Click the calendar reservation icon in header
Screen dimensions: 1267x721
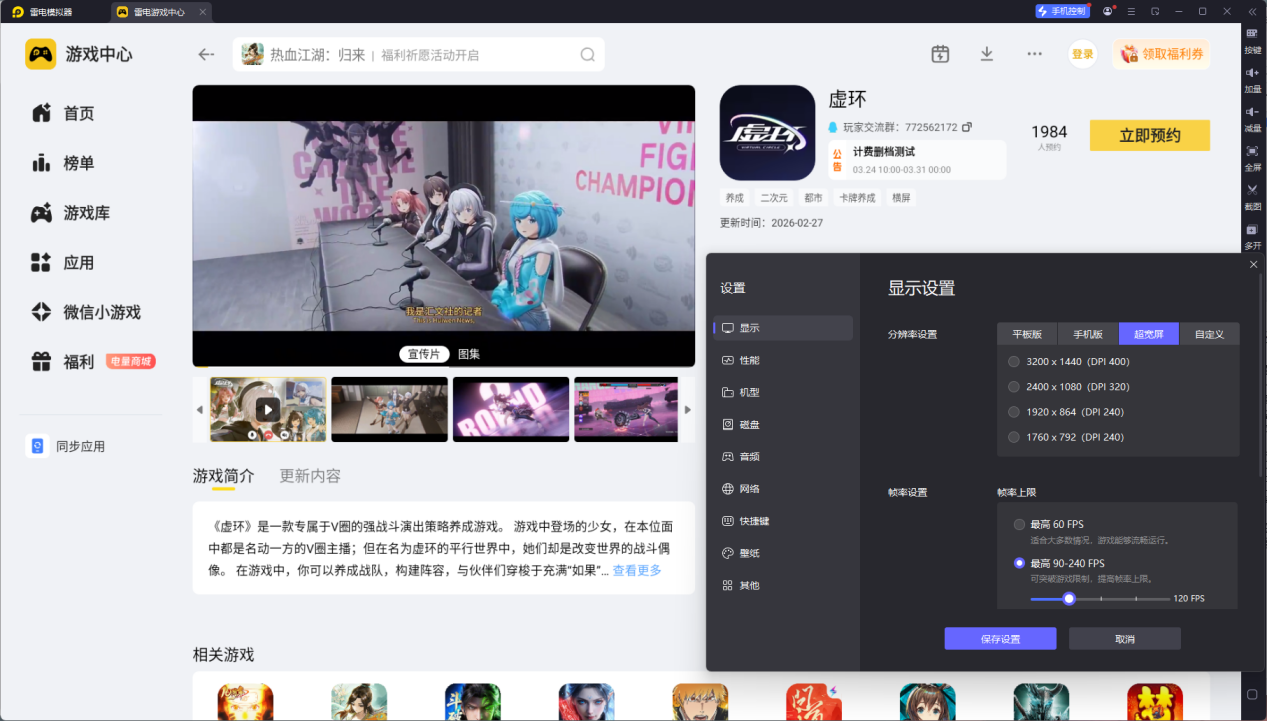[x=939, y=54]
